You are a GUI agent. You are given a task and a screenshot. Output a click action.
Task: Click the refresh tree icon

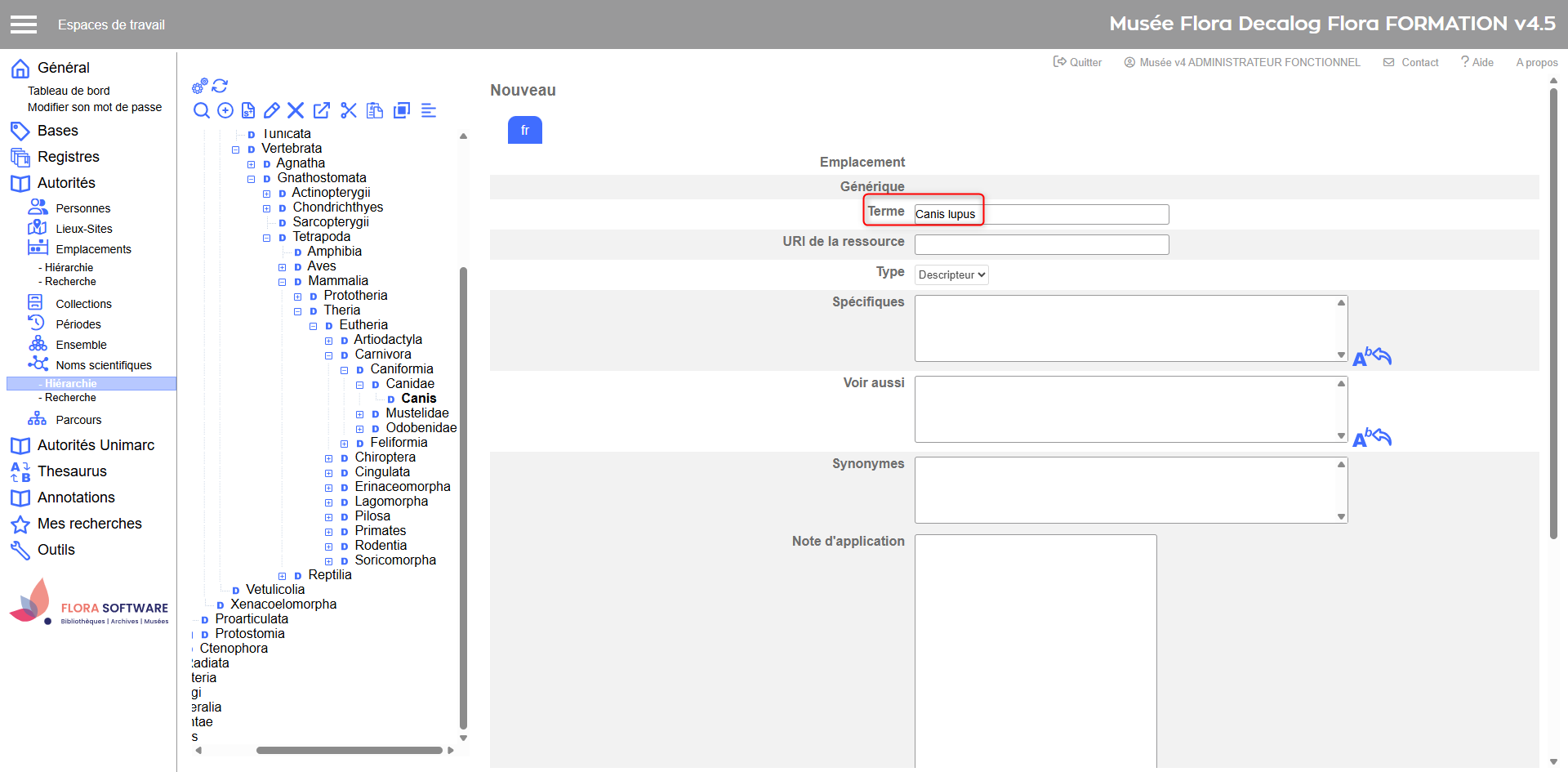(220, 86)
